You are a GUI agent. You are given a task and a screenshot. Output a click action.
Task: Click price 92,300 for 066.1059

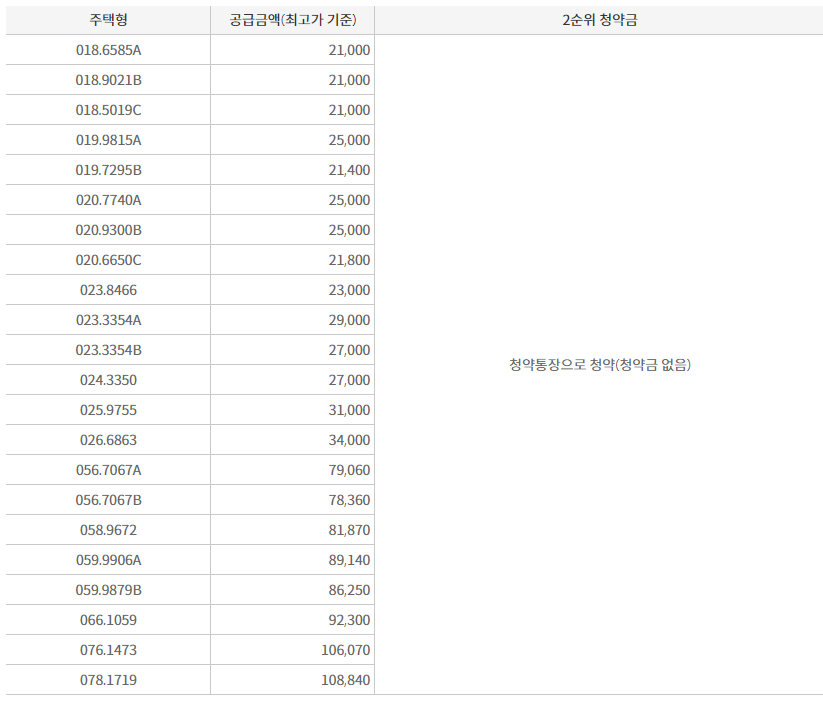[x=349, y=620]
